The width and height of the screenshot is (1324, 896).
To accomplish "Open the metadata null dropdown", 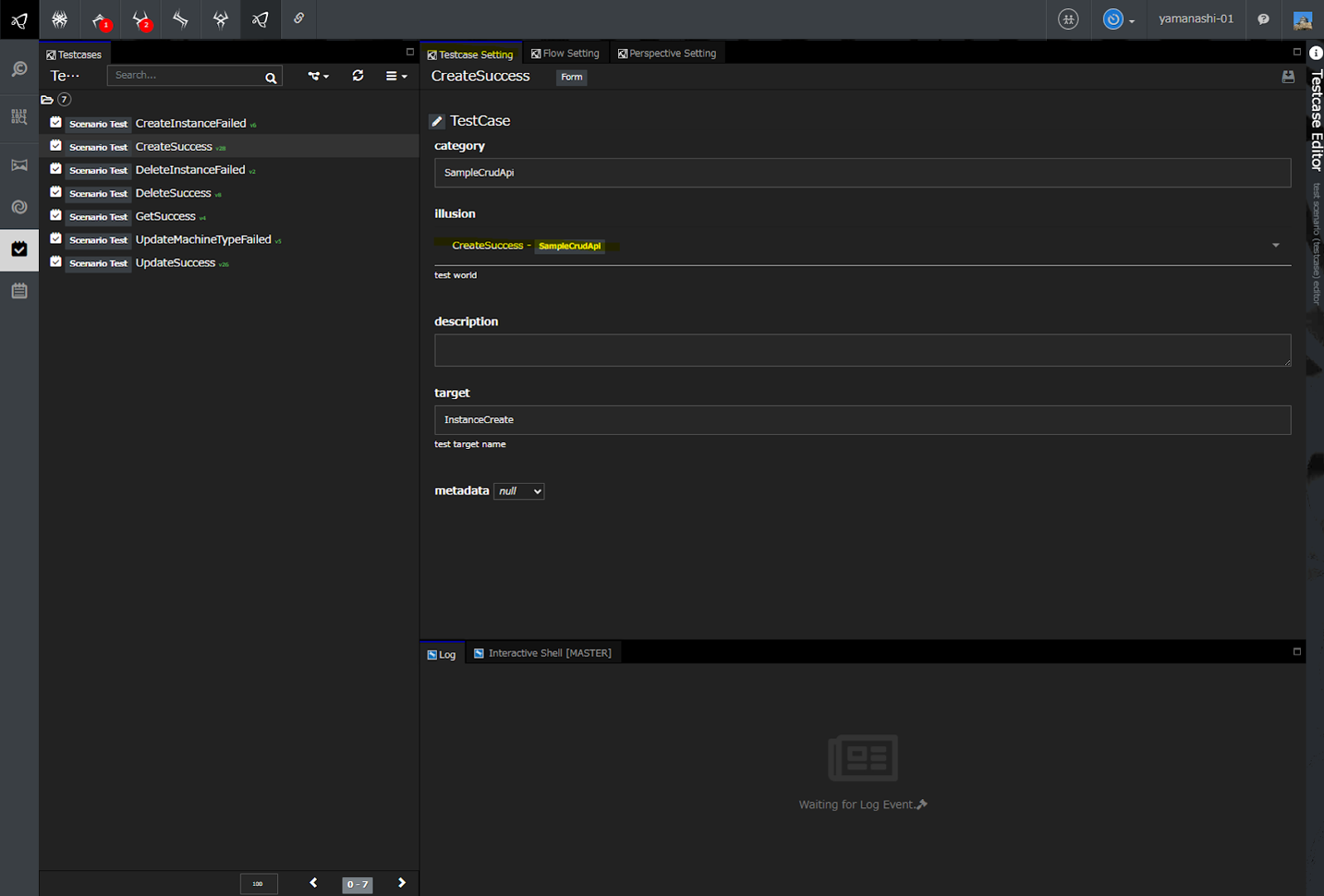I will click(x=518, y=491).
